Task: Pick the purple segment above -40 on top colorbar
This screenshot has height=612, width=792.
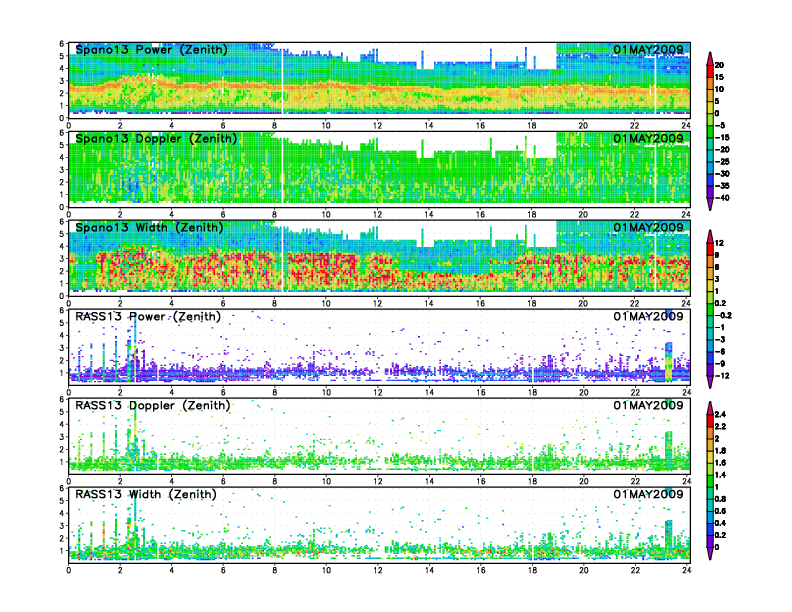Action: [710, 192]
